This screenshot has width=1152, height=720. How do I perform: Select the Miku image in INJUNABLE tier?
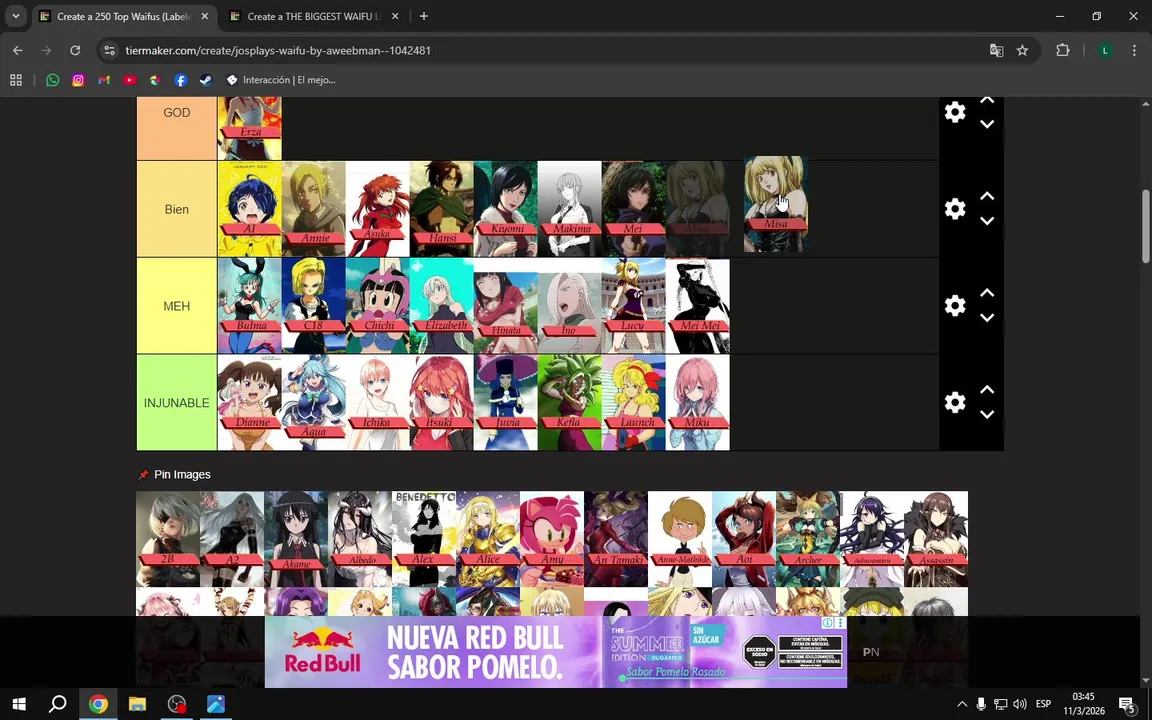point(697,403)
